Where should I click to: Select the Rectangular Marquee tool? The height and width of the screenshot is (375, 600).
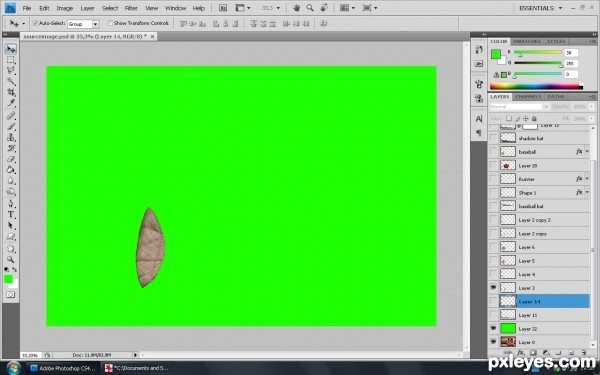click(11, 60)
